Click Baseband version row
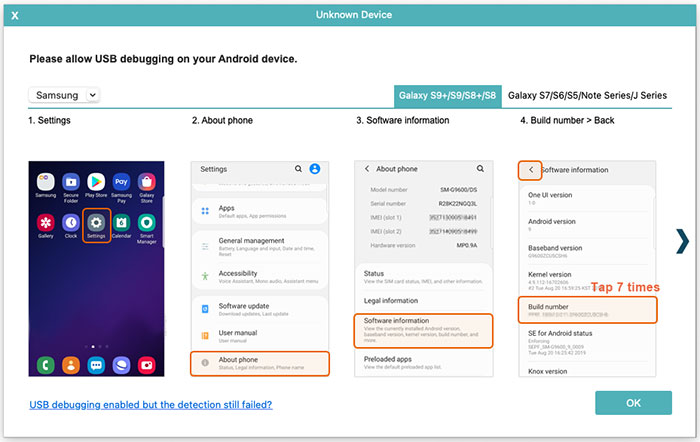The height and width of the screenshot is (442, 700). [x=587, y=251]
